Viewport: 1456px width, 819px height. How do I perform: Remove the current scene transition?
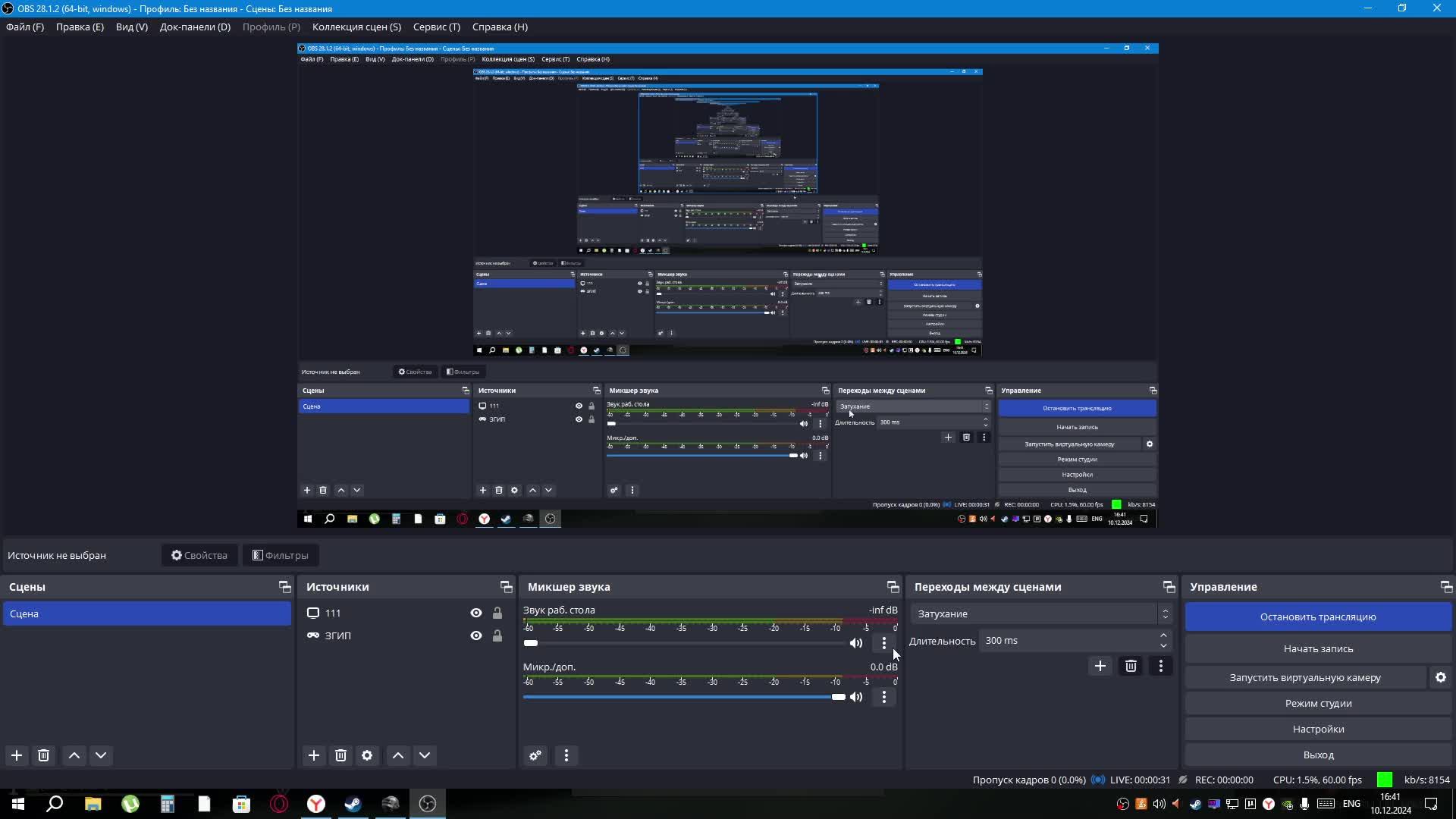(x=1131, y=666)
